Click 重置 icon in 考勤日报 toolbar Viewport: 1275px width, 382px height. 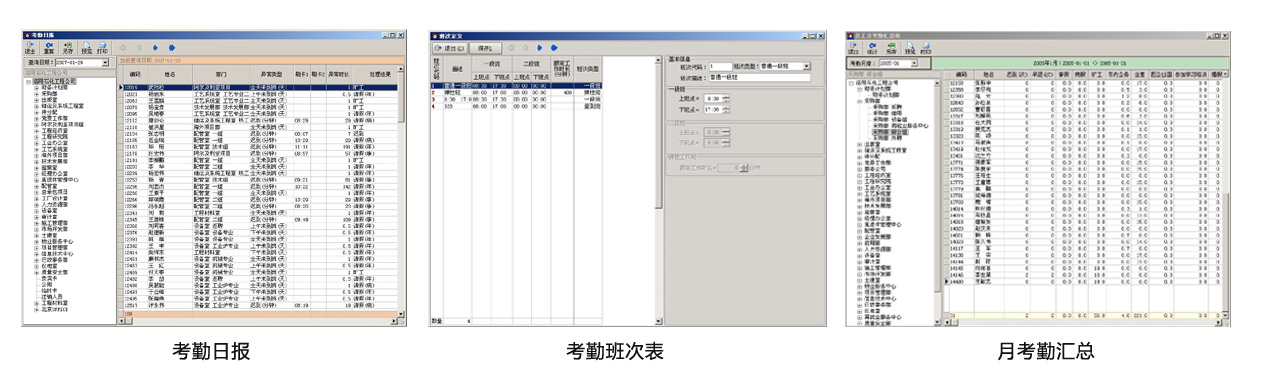click(x=49, y=48)
